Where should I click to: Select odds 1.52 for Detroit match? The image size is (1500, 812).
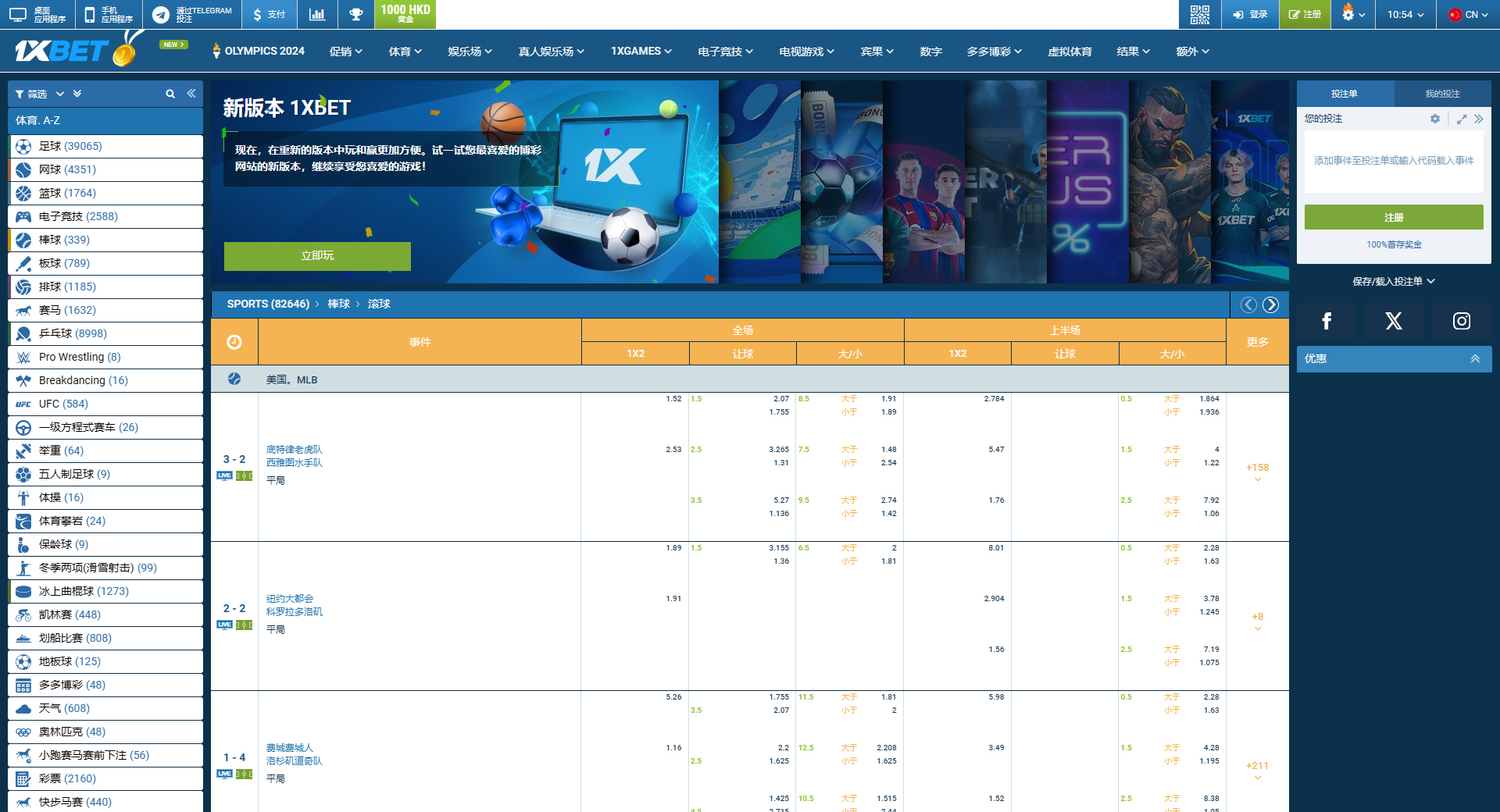click(673, 399)
